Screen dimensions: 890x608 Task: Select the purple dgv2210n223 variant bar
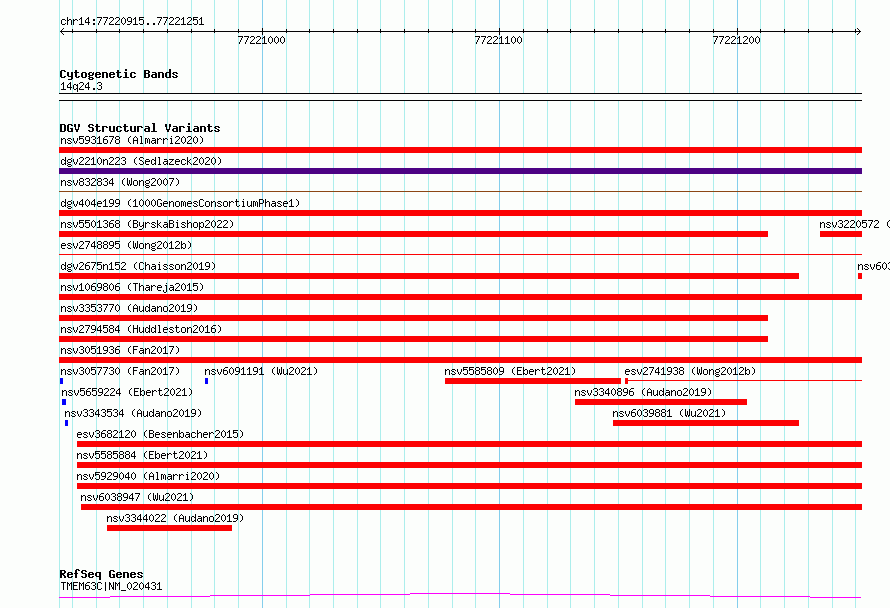click(460, 171)
